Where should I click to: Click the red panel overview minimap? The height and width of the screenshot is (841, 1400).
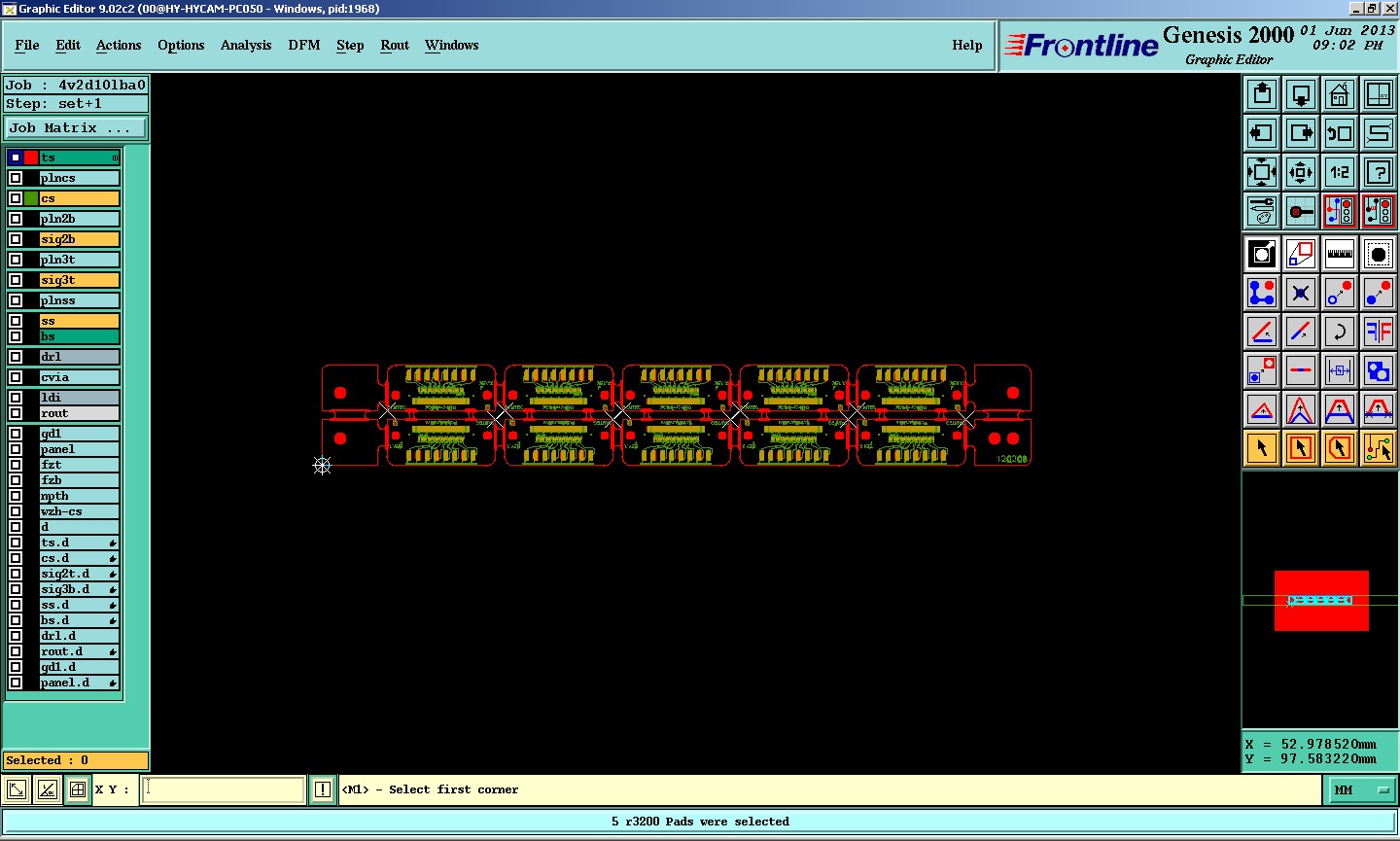(x=1321, y=601)
